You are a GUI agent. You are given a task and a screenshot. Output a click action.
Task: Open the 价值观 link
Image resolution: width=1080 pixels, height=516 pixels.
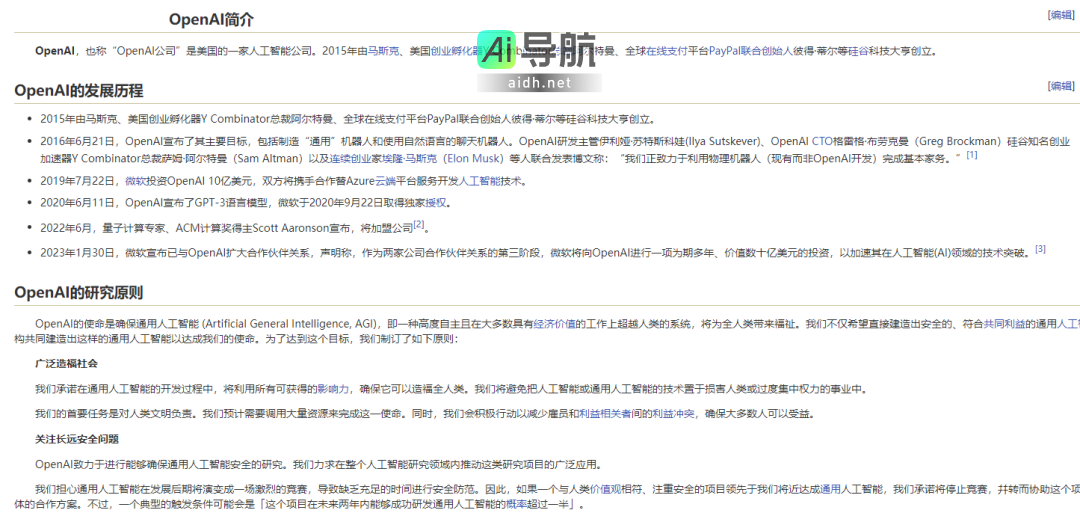pyautogui.click(x=606, y=489)
